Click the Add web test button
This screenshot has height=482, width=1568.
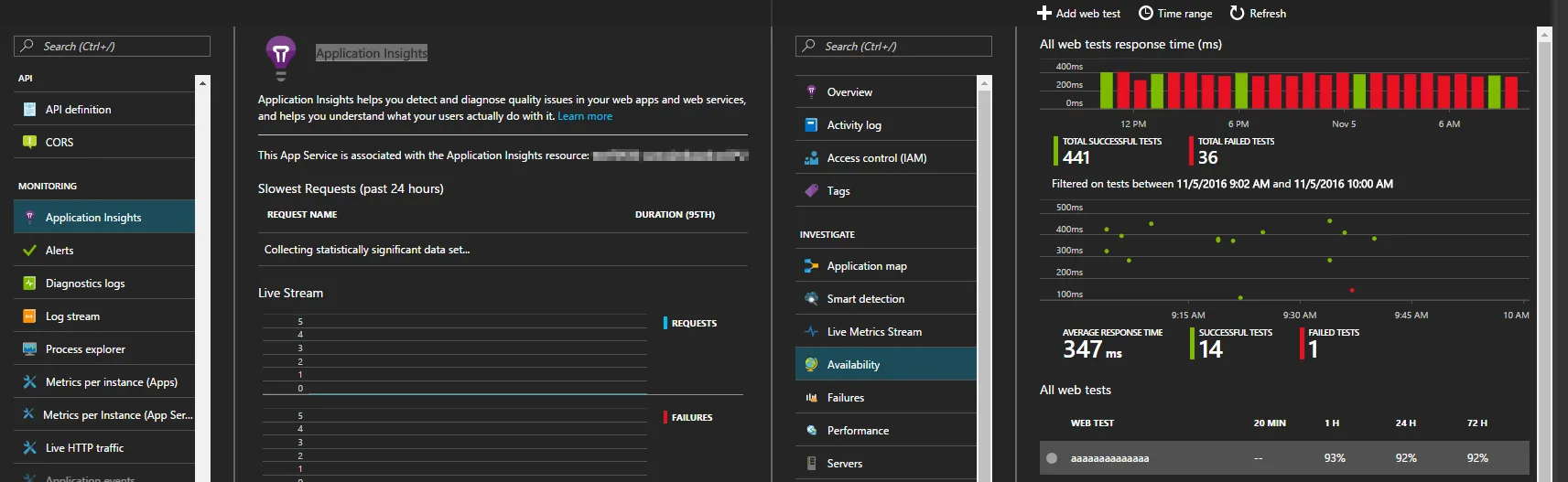[x=1078, y=14]
